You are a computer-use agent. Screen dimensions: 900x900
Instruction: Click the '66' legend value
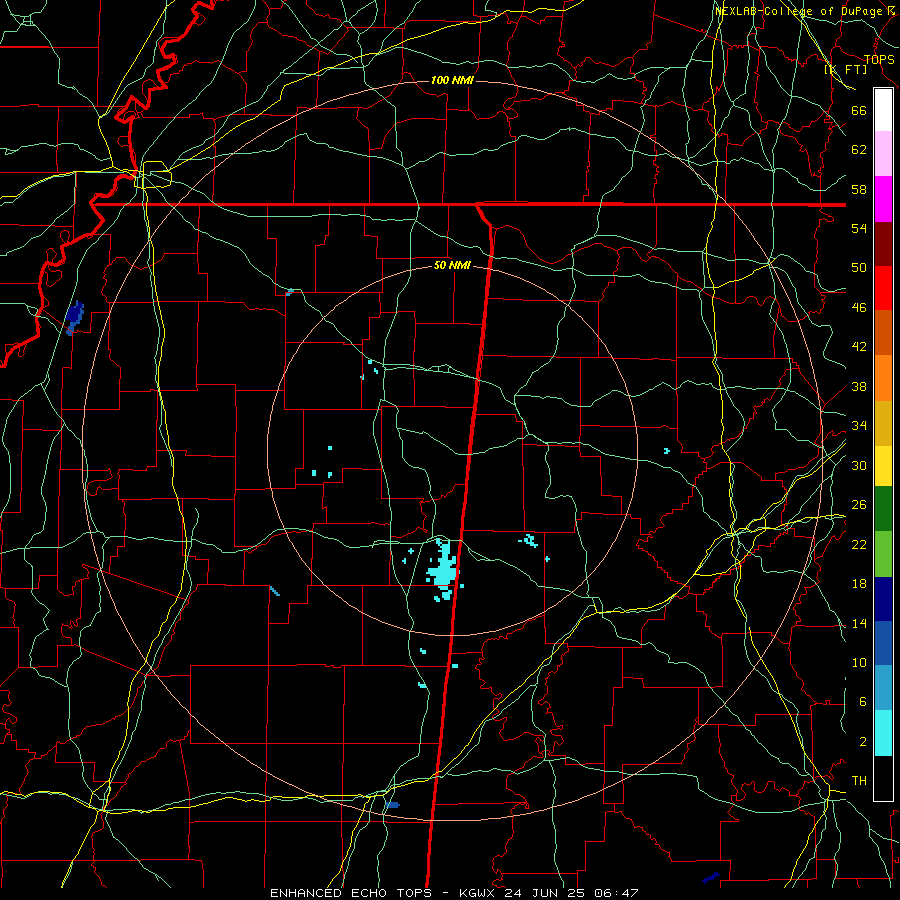pyautogui.click(x=859, y=110)
